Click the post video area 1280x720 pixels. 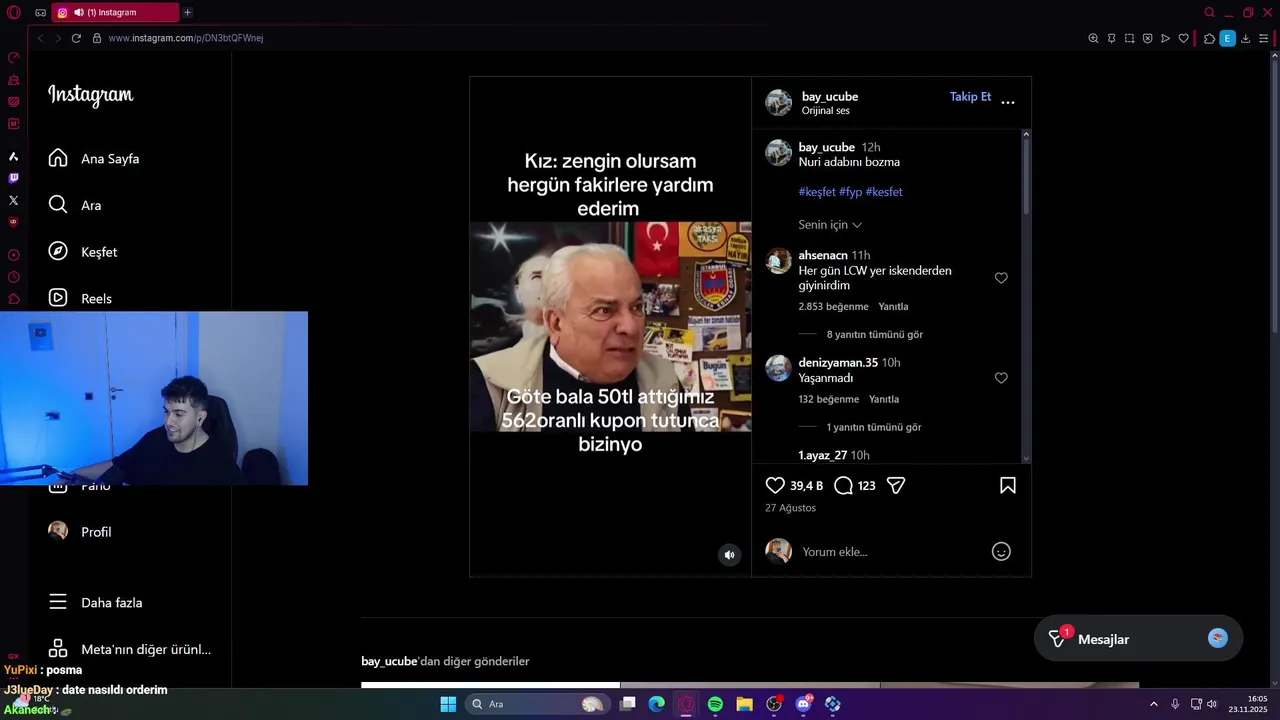[x=610, y=327]
